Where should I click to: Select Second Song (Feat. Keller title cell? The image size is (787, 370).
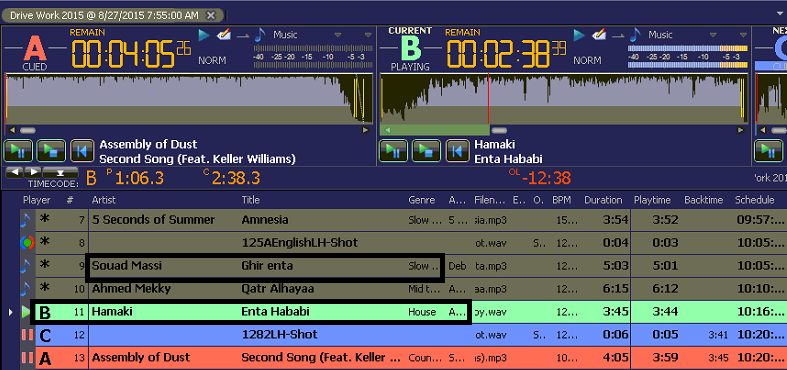pyautogui.click(x=320, y=357)
